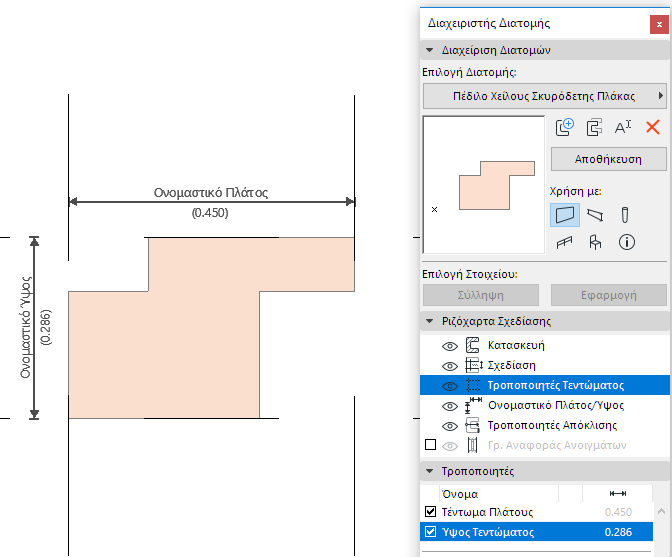Click the Σχεδίαση layer icon
This screenshot has width=672, height=557.
pos(474,365)
